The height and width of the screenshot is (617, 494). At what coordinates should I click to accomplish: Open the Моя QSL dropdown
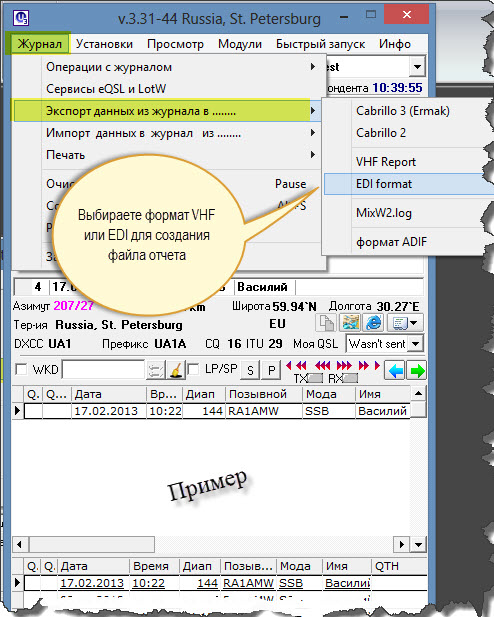(416, 344)
